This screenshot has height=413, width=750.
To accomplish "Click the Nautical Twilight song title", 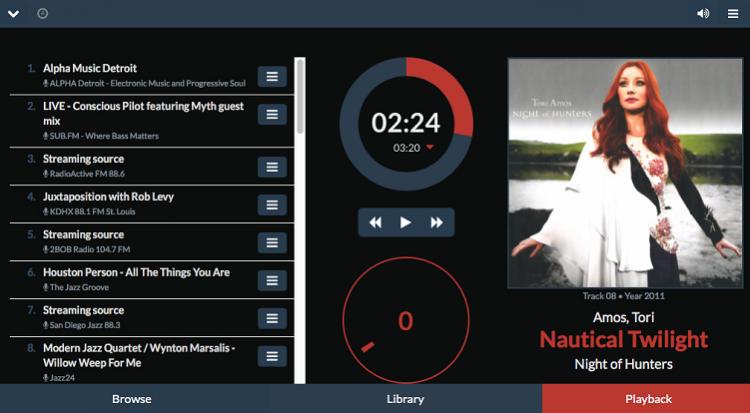I will (x=624, y=340).
